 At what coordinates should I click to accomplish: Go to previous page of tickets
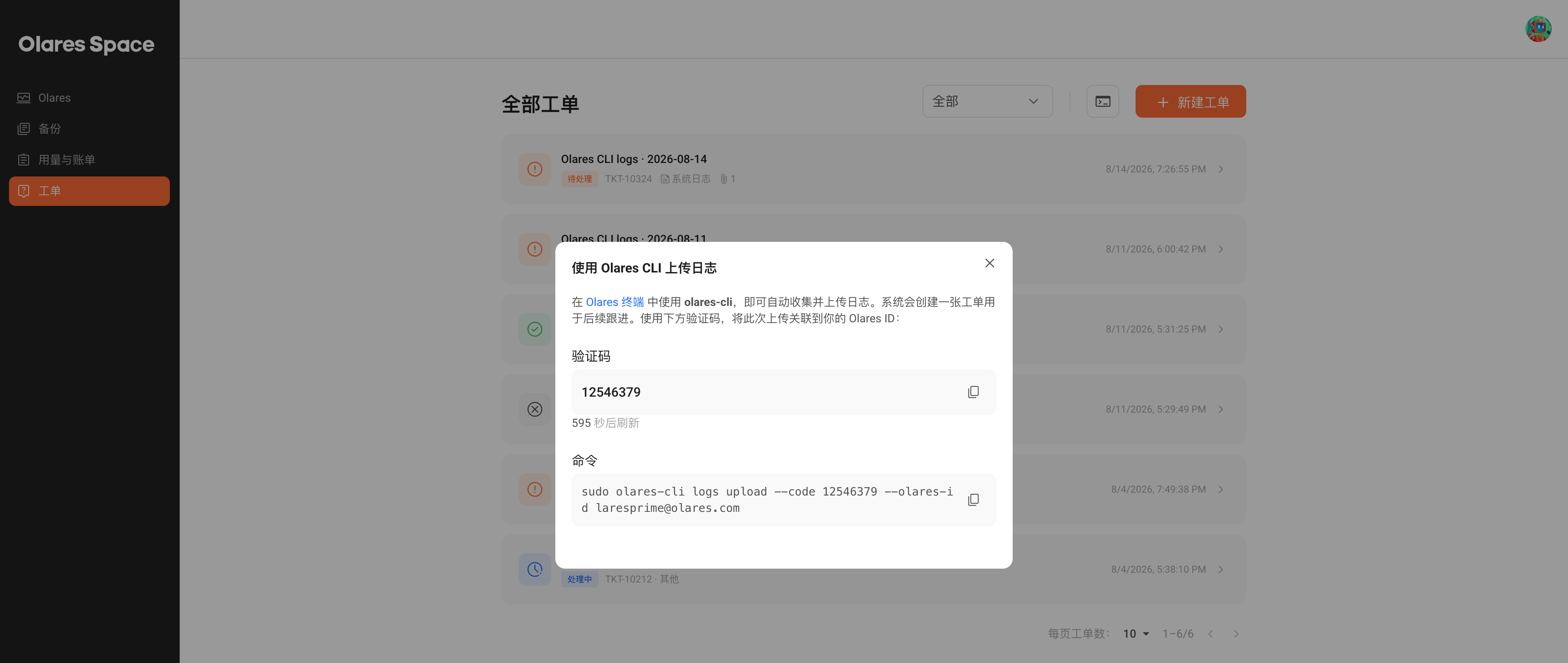click(1210, 634)
